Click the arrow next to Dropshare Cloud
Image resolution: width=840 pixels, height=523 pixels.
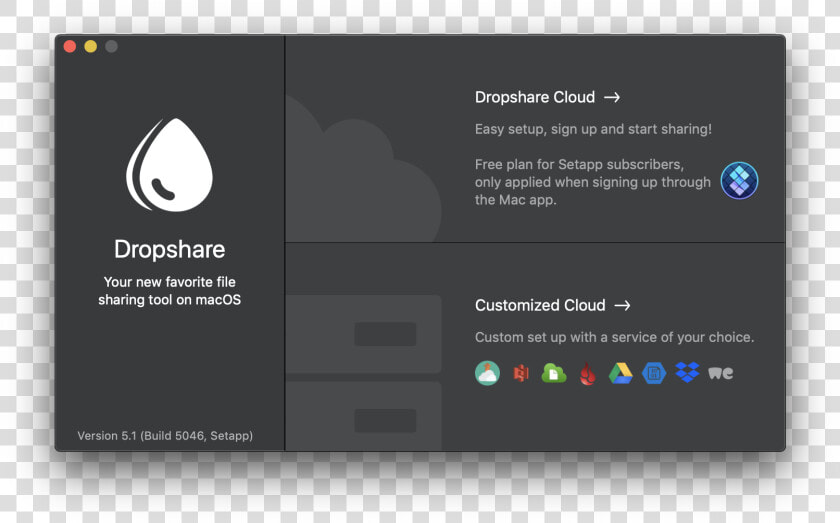(612, 97)
